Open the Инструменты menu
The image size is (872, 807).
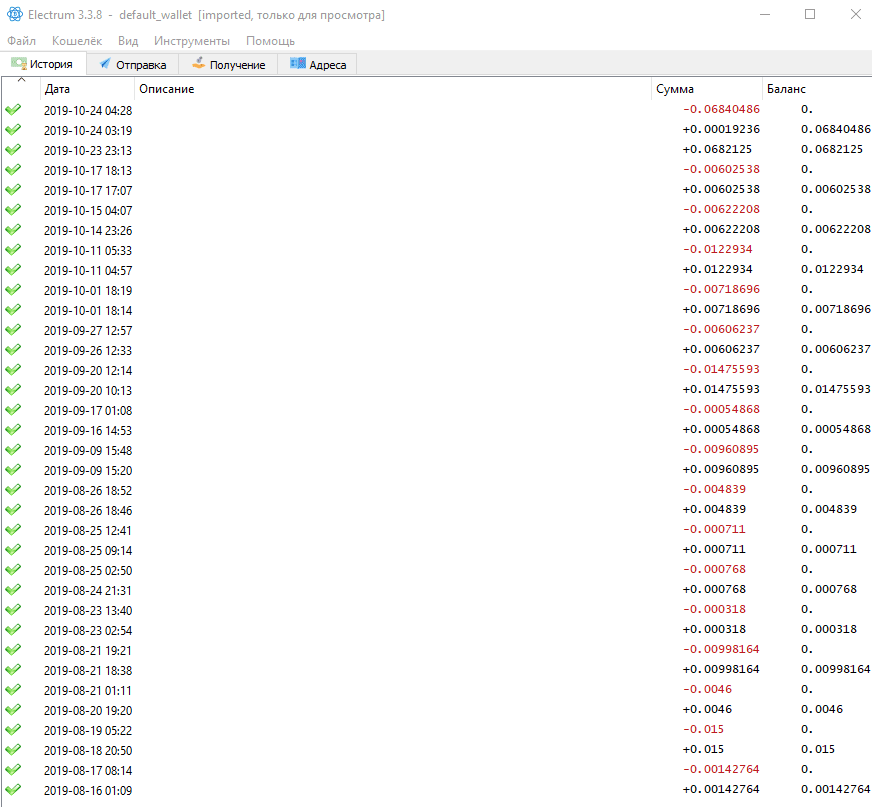(192, 41)
